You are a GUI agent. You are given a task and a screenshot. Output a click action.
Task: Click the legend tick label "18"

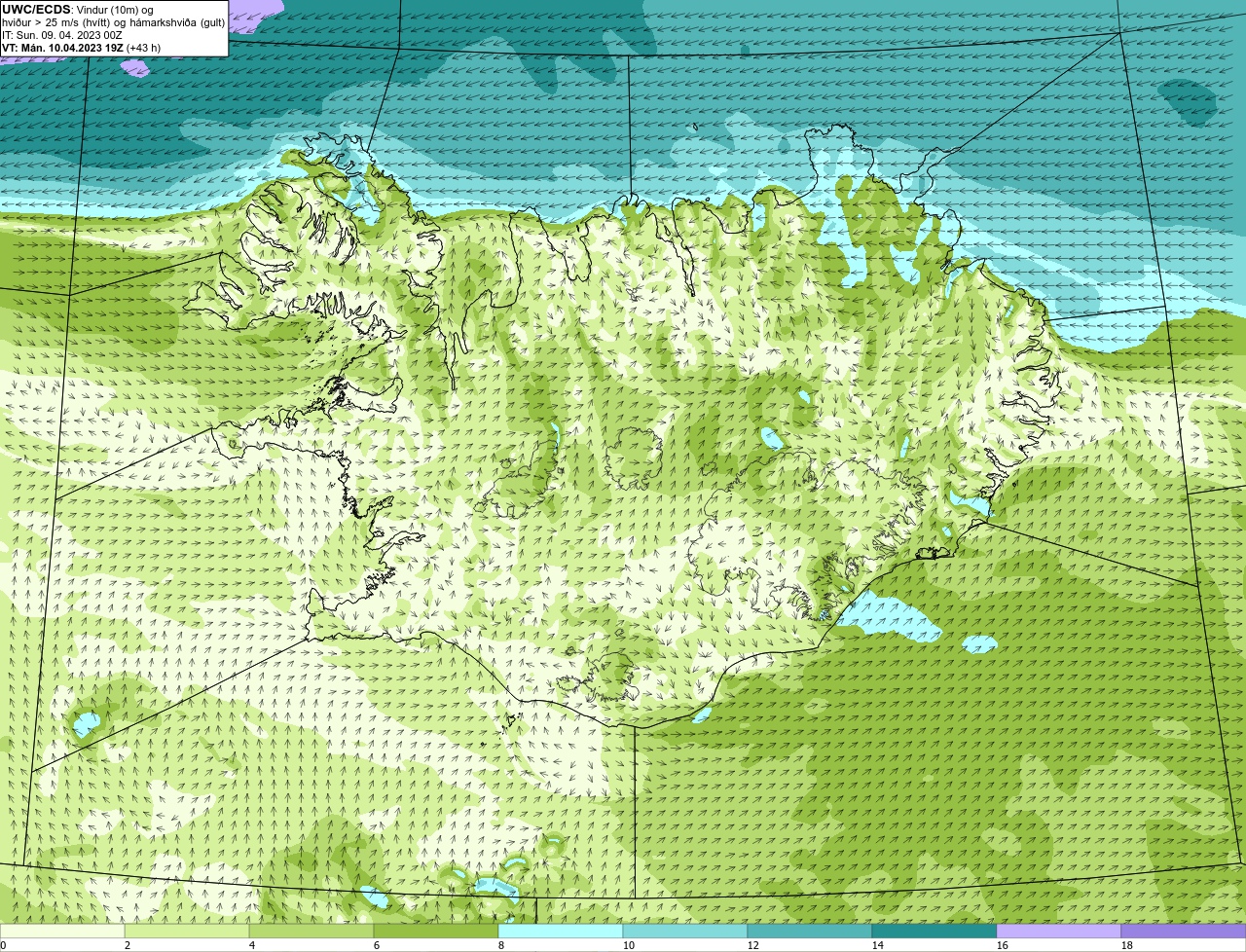coord(1127,945)
